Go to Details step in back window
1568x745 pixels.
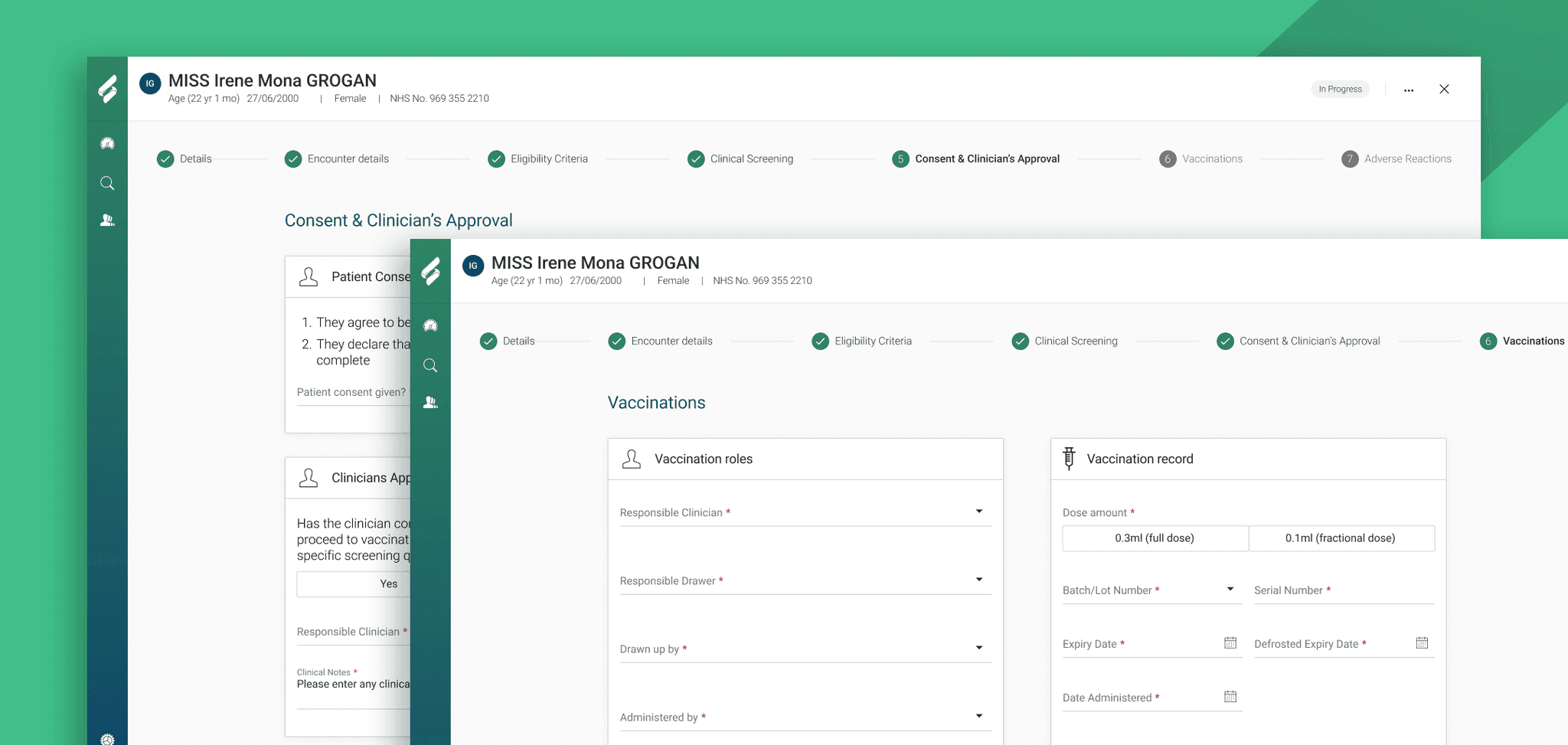(x=185, y=158)
